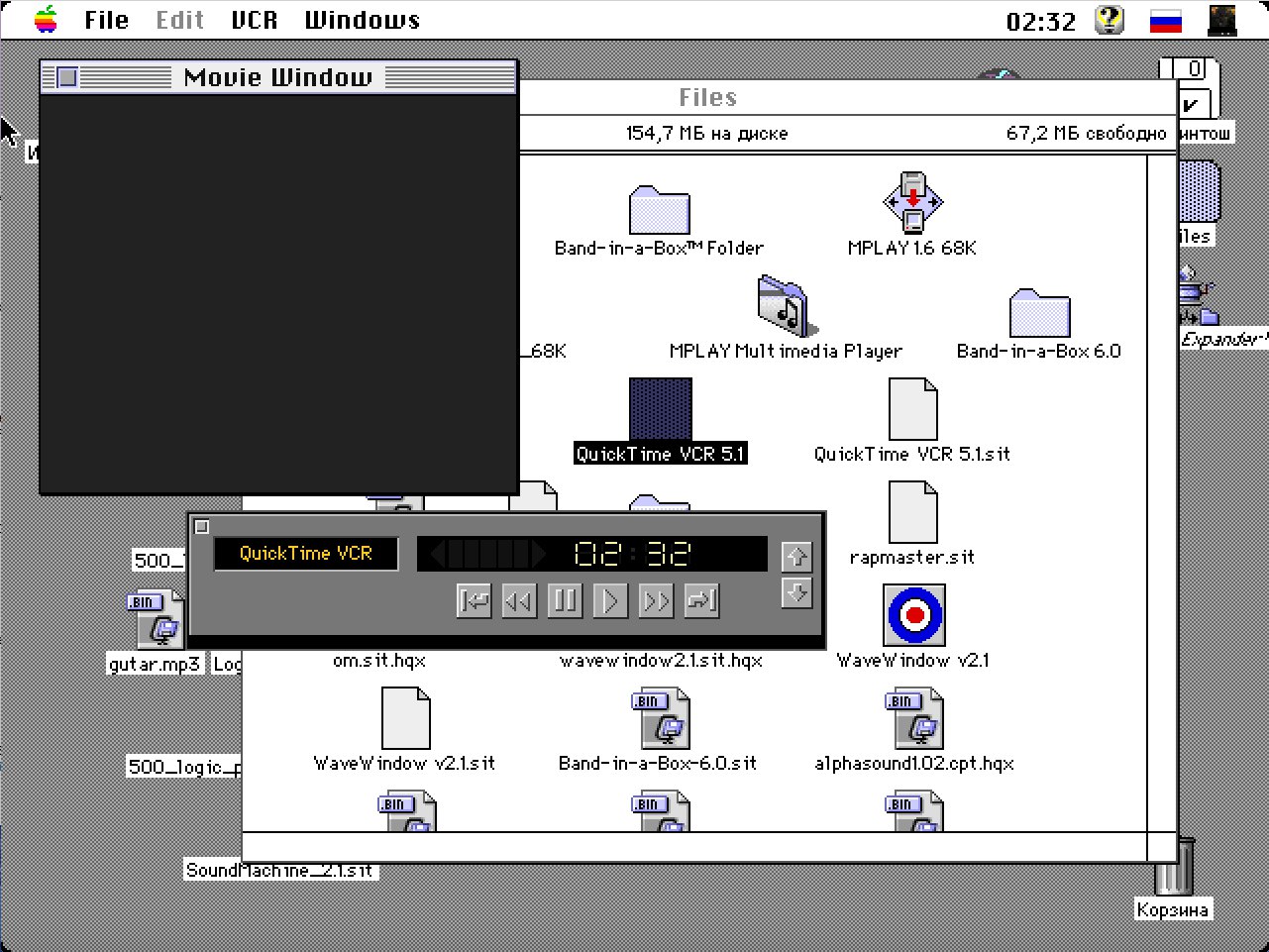The image size is (1269, 952).
Task: Click the '154,7 МБ на диске' status text
Action: click(707, 134)
